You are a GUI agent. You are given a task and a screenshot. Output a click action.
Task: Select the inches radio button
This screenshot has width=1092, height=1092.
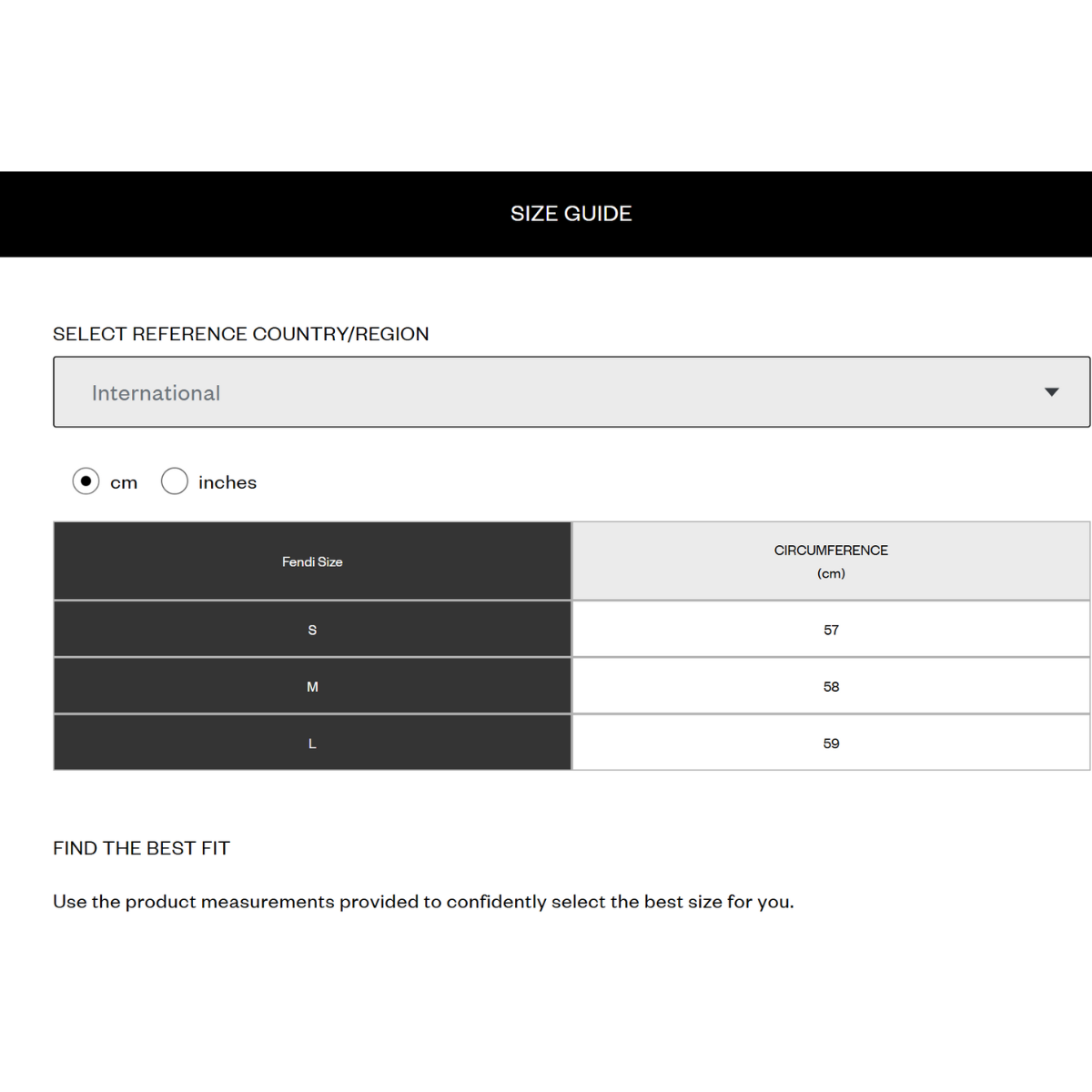click(175, 480)
